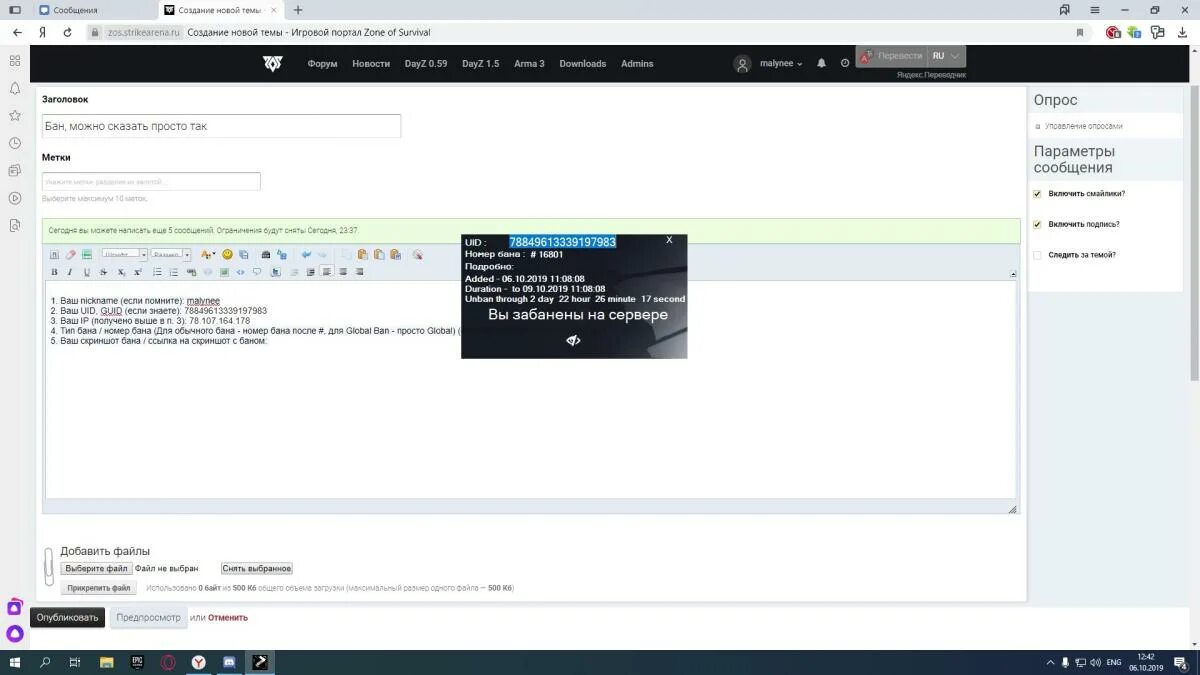Image resolution: width=1200 pixels, height=675 pixels.
Task: Go back using the browser back arrow
Action: tap(17, 32)
